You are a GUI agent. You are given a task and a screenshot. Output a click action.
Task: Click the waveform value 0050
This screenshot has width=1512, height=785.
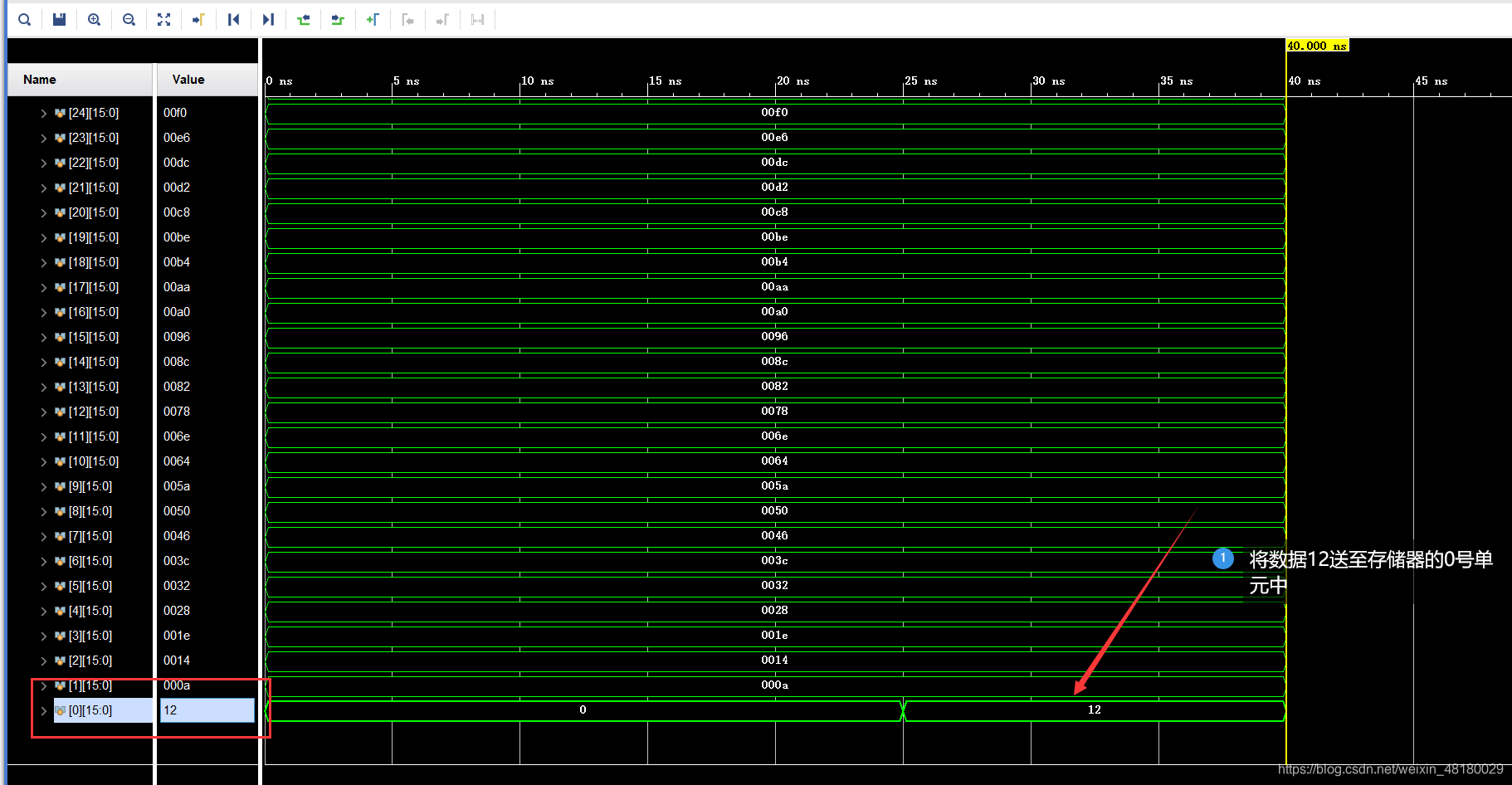775,511
